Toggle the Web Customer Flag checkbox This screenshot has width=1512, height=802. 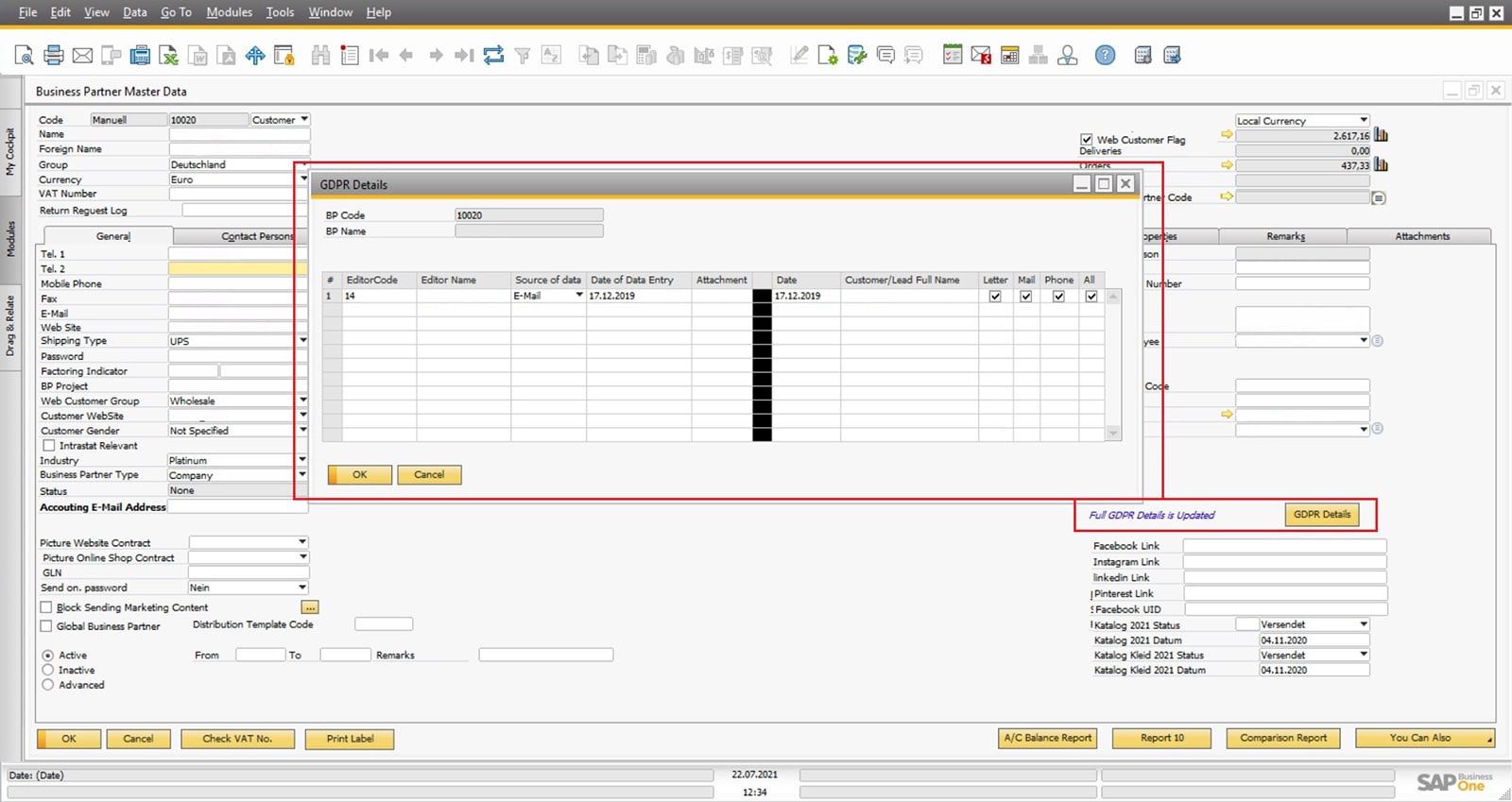[x=1087, y=139]
